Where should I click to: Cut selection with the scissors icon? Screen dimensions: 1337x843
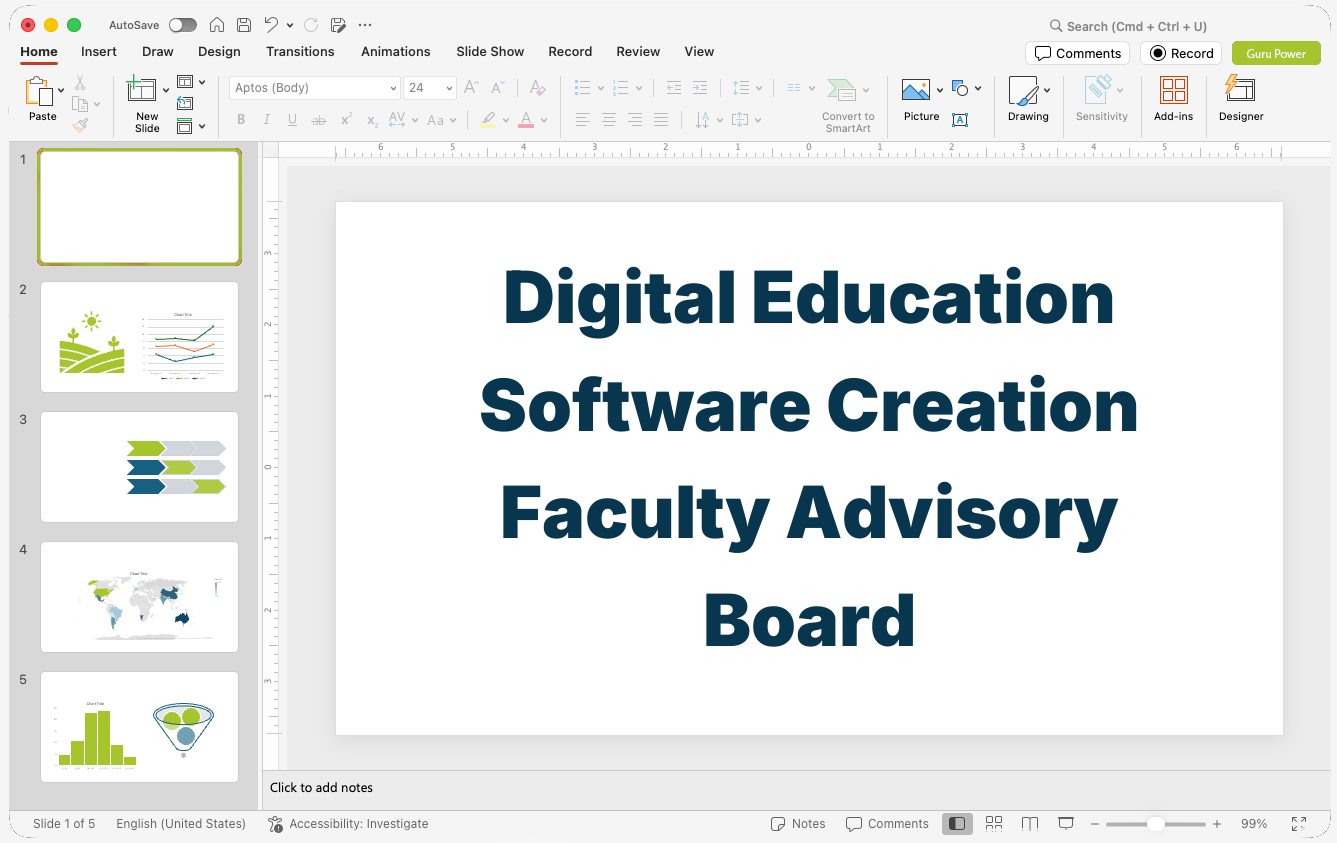point(80,83)
